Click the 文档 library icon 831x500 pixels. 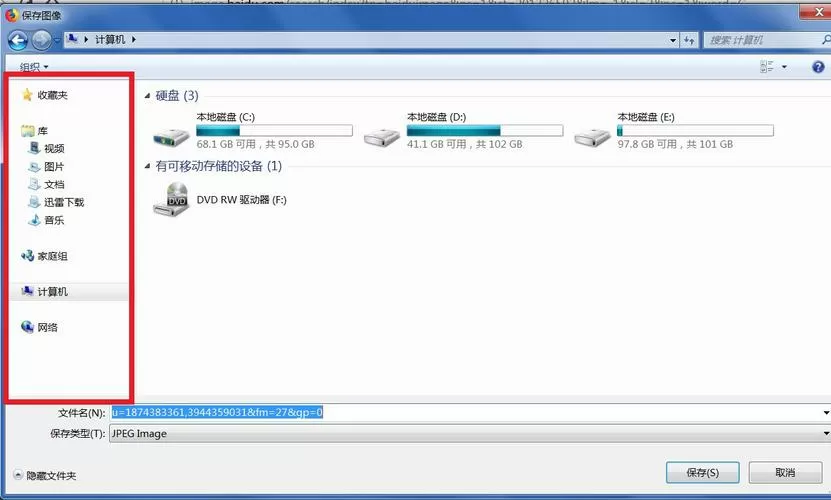tap(34, 184)
